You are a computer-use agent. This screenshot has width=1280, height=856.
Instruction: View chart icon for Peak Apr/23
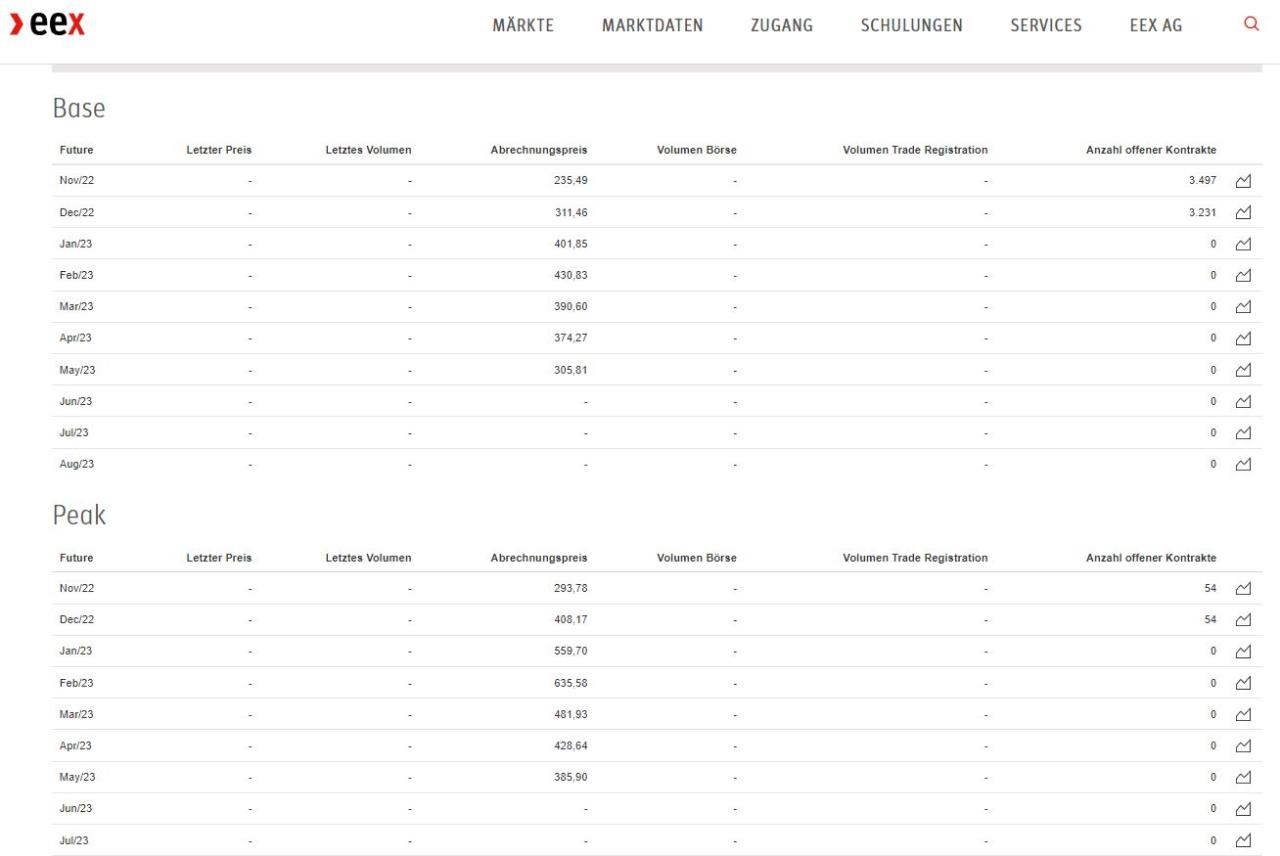click(1243, 746)
